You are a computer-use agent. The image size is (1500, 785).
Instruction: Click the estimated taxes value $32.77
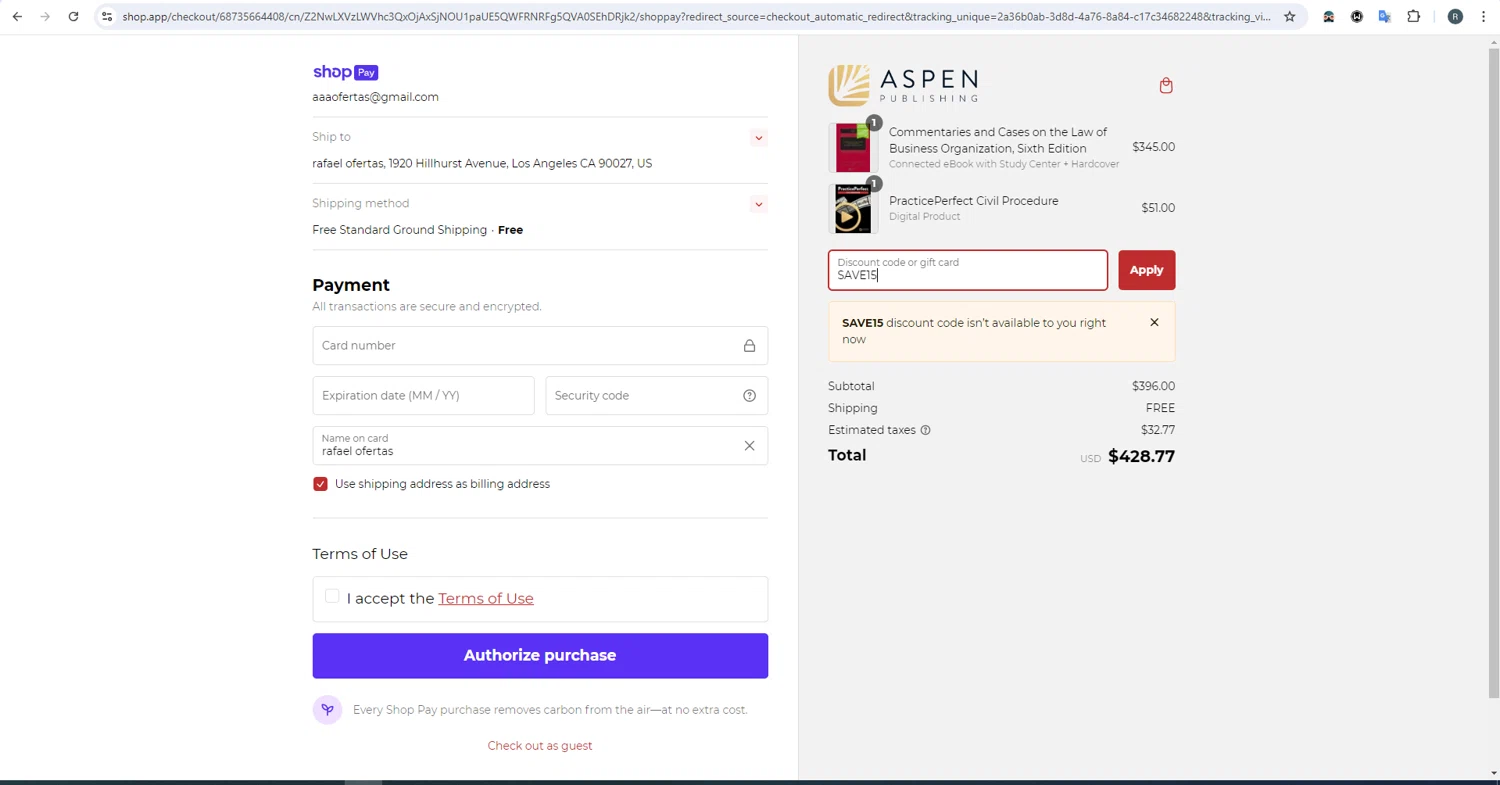[x=1158, y=430]
